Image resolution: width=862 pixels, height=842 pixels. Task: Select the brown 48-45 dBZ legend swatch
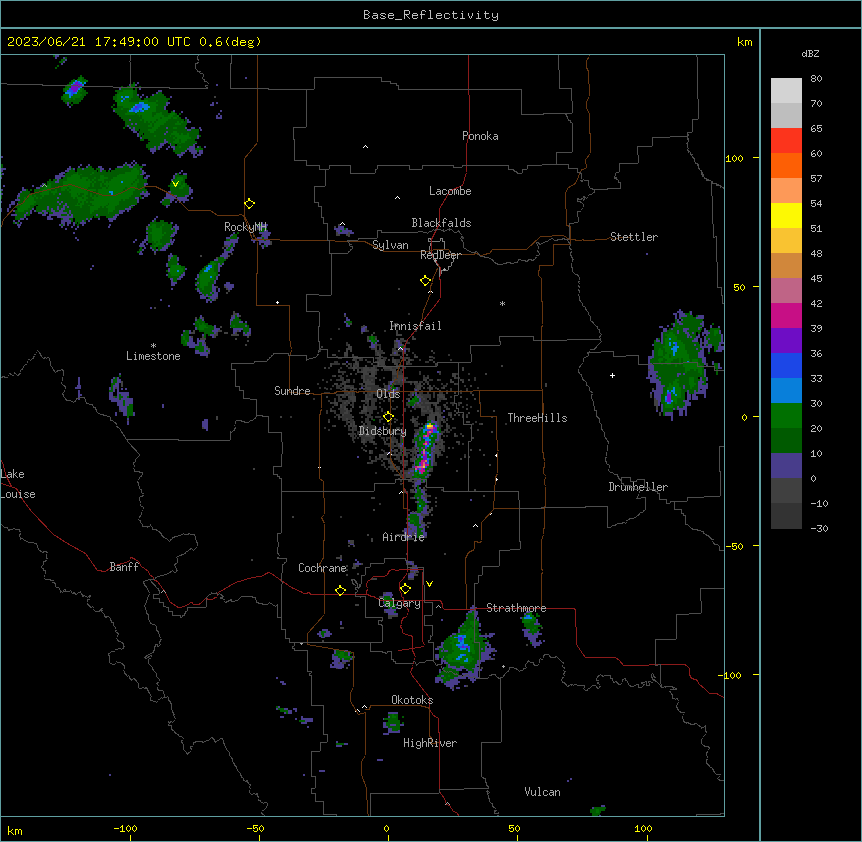(786, 265)
